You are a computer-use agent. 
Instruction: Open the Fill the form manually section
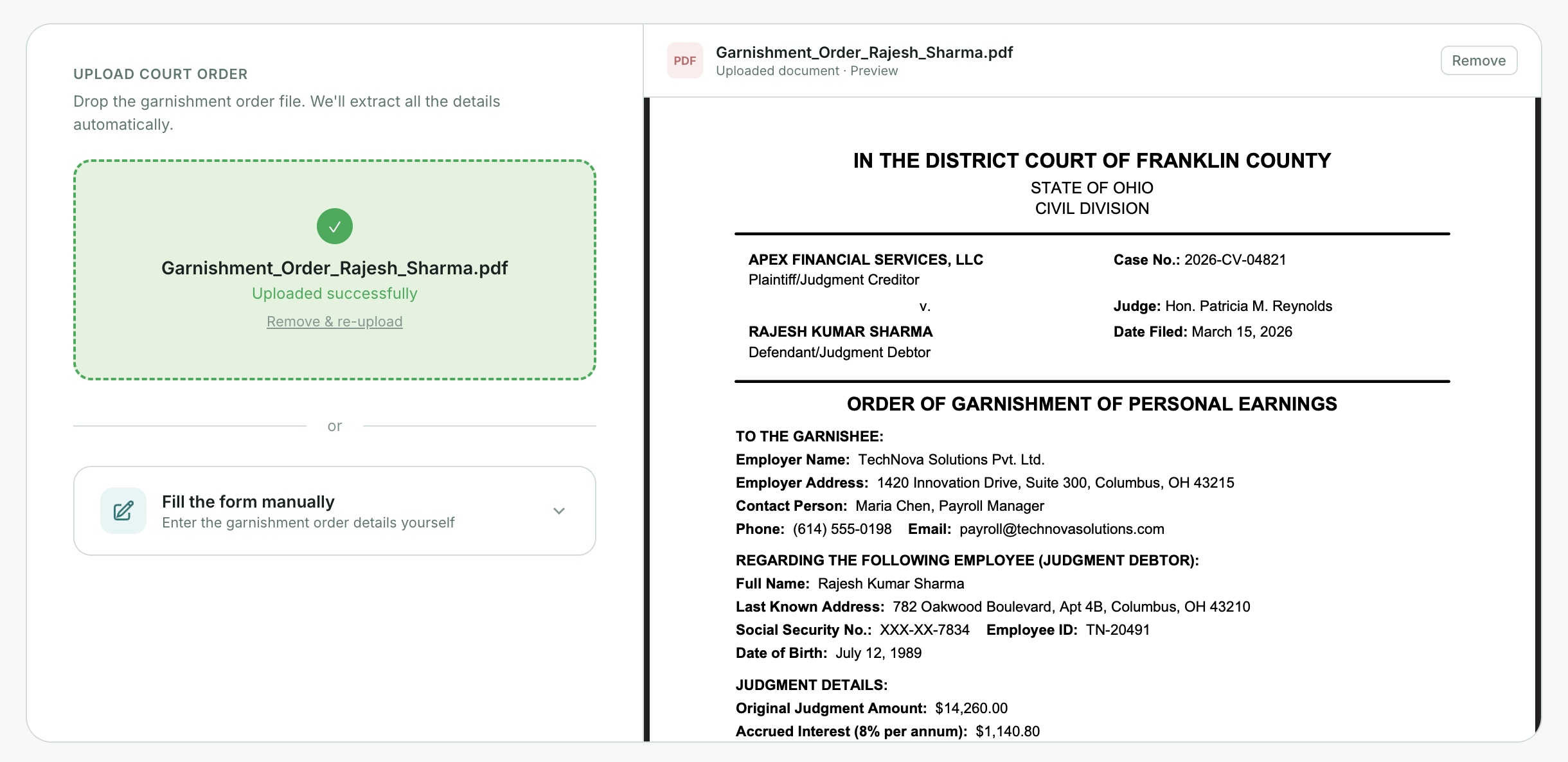pos(248,502)
